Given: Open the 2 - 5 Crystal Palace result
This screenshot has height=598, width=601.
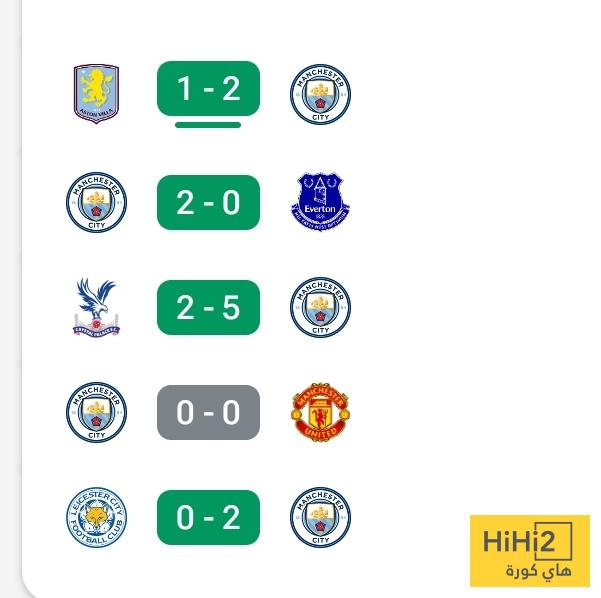Looking at the screenshot, I should pyautogui.click(x=208, y=307).
